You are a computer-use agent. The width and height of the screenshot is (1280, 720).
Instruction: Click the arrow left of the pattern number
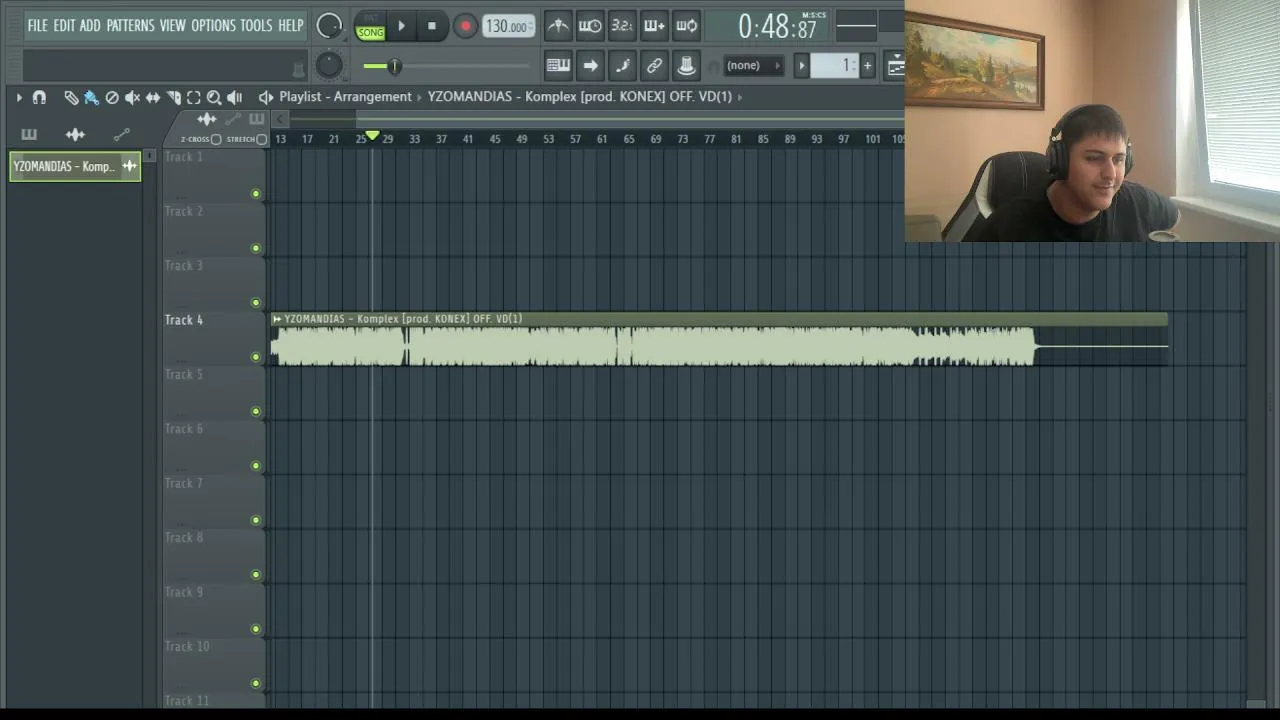pos(801,66)
